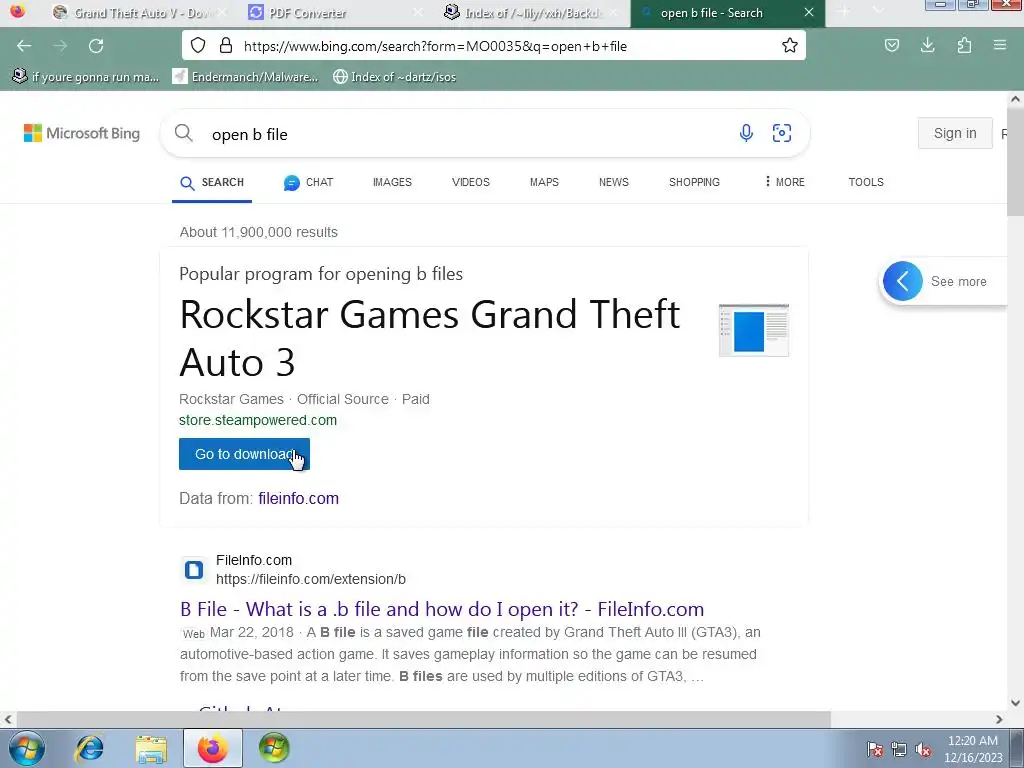View site security via padlock icon

tap(226, 45)
